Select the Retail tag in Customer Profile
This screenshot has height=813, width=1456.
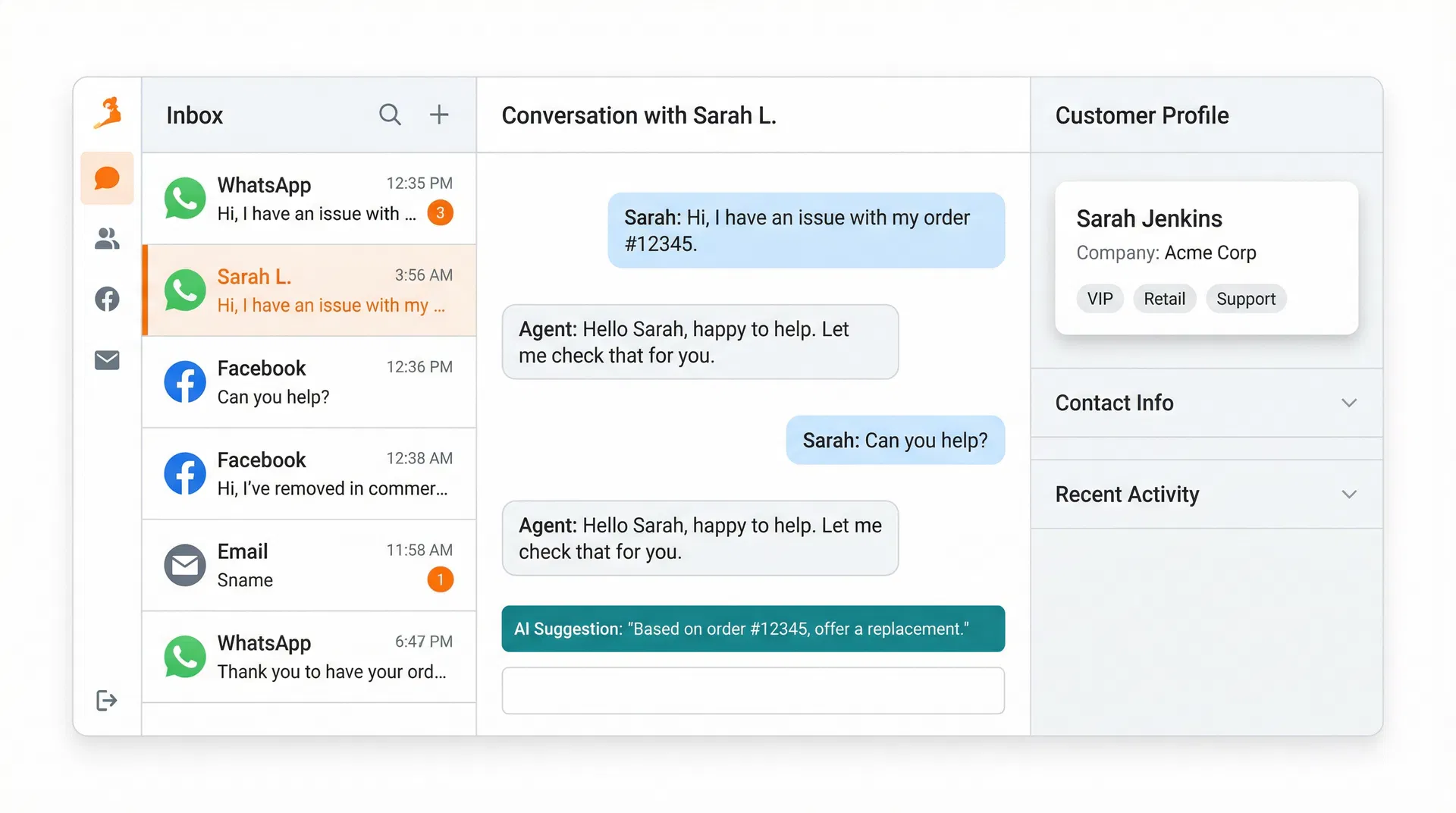click(1165, 298)
